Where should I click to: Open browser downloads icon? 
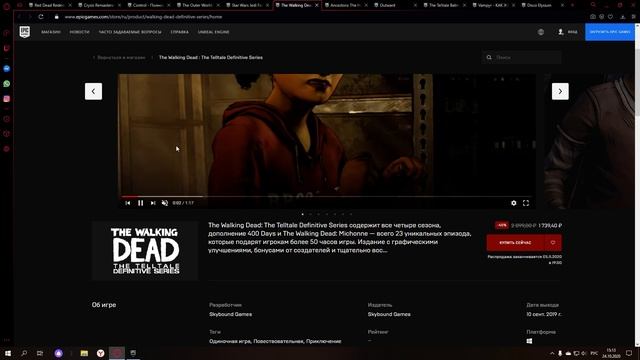click(622, 17)
